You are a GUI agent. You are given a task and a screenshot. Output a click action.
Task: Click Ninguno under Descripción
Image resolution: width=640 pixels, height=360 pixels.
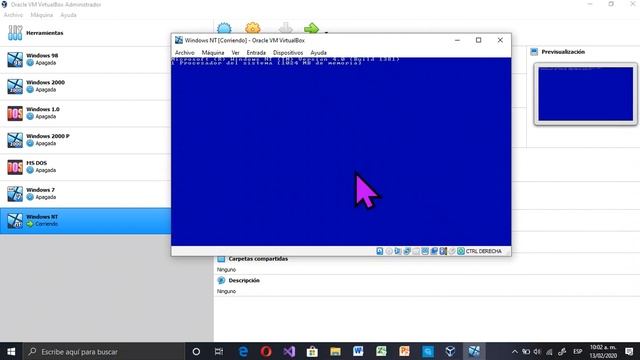click(226, 291)
